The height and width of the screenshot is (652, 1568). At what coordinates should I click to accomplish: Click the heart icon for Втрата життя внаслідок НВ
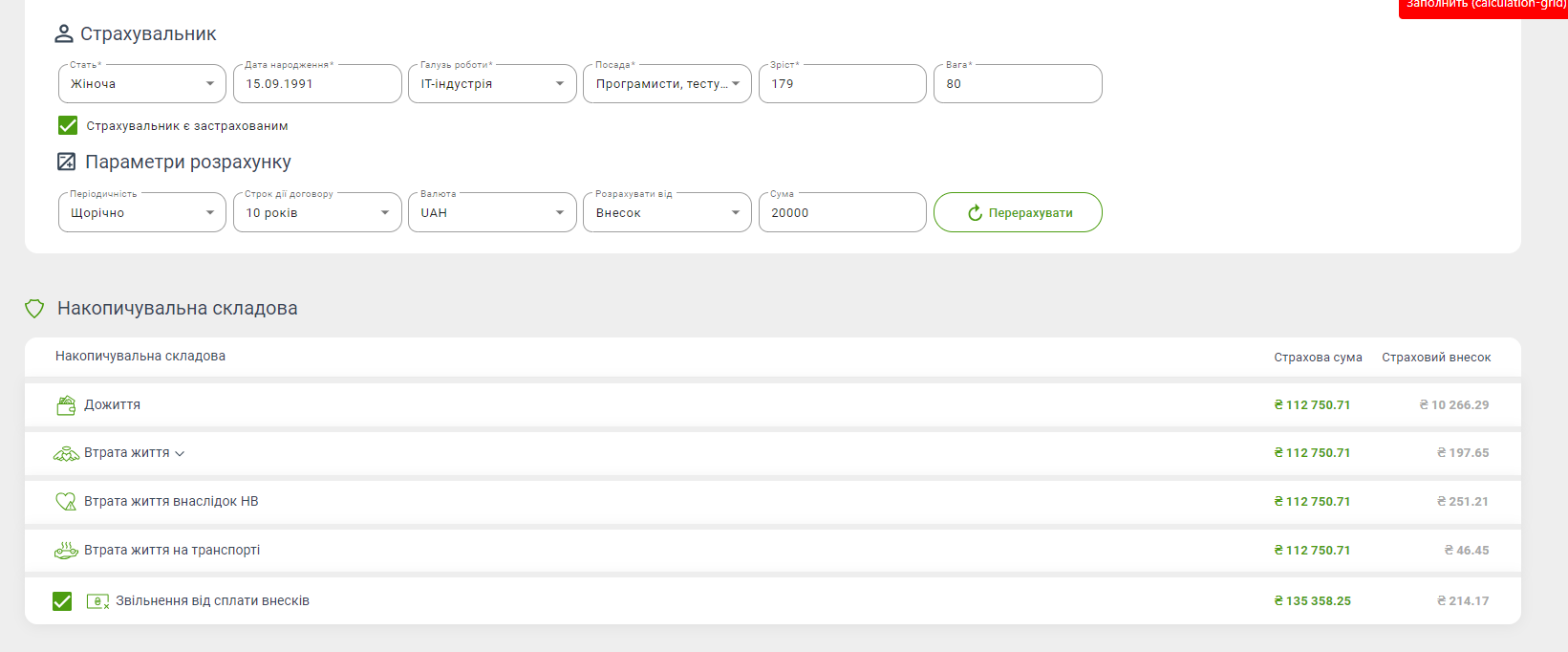[66, 502]
